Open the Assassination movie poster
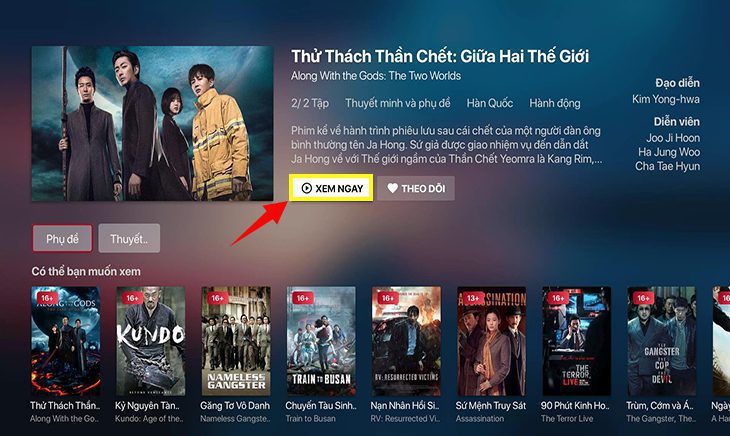730x436 pixels. (x=492, y=341)
